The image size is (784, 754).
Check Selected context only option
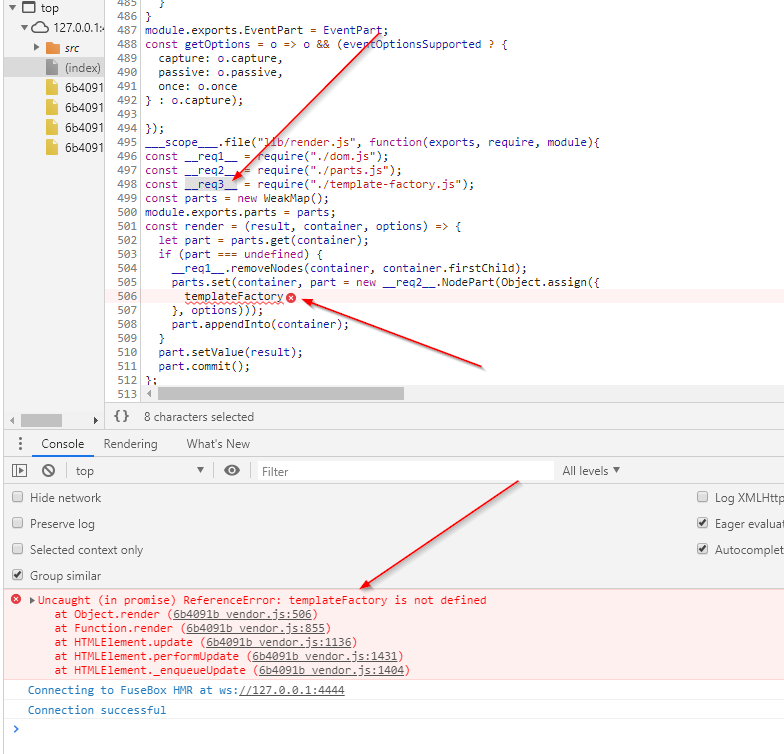pos(18,549)
